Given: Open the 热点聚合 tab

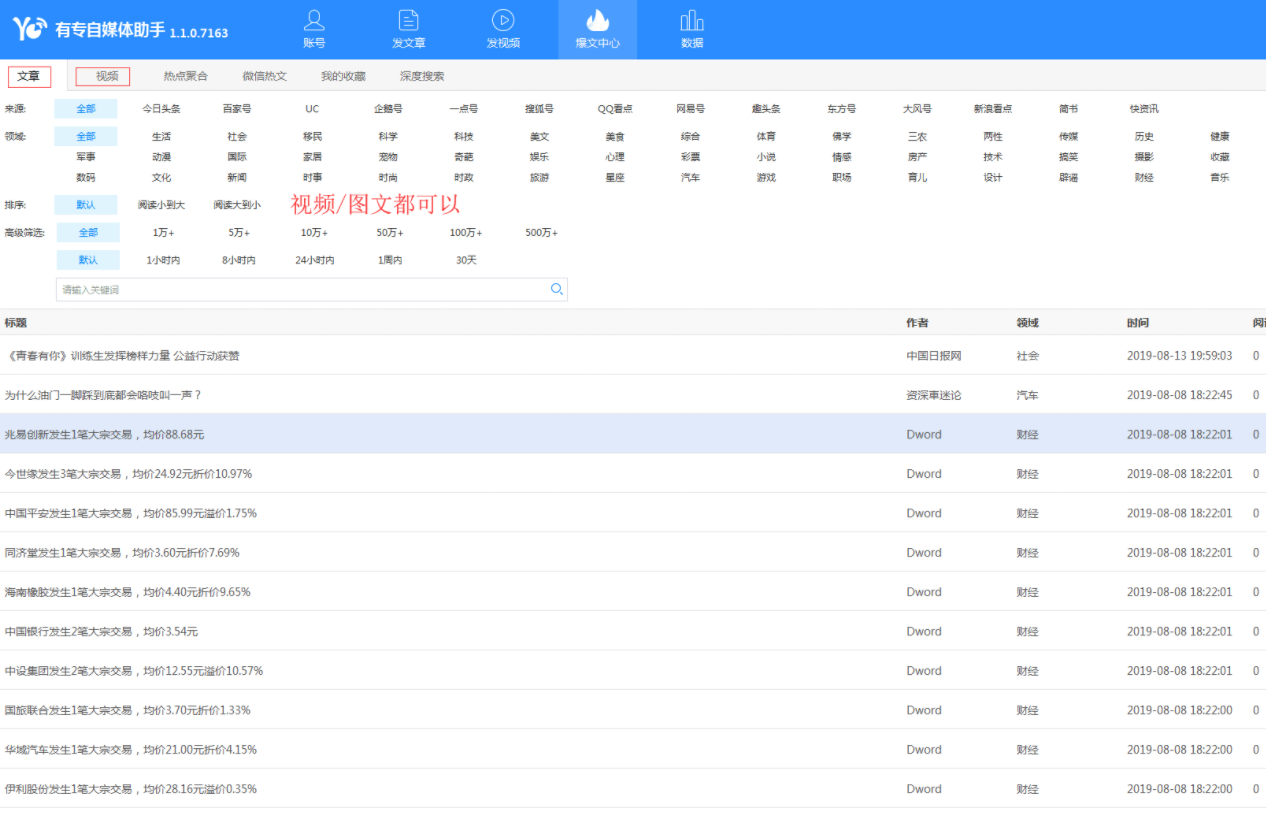Looking at the screenshot, I should (186, 76).
